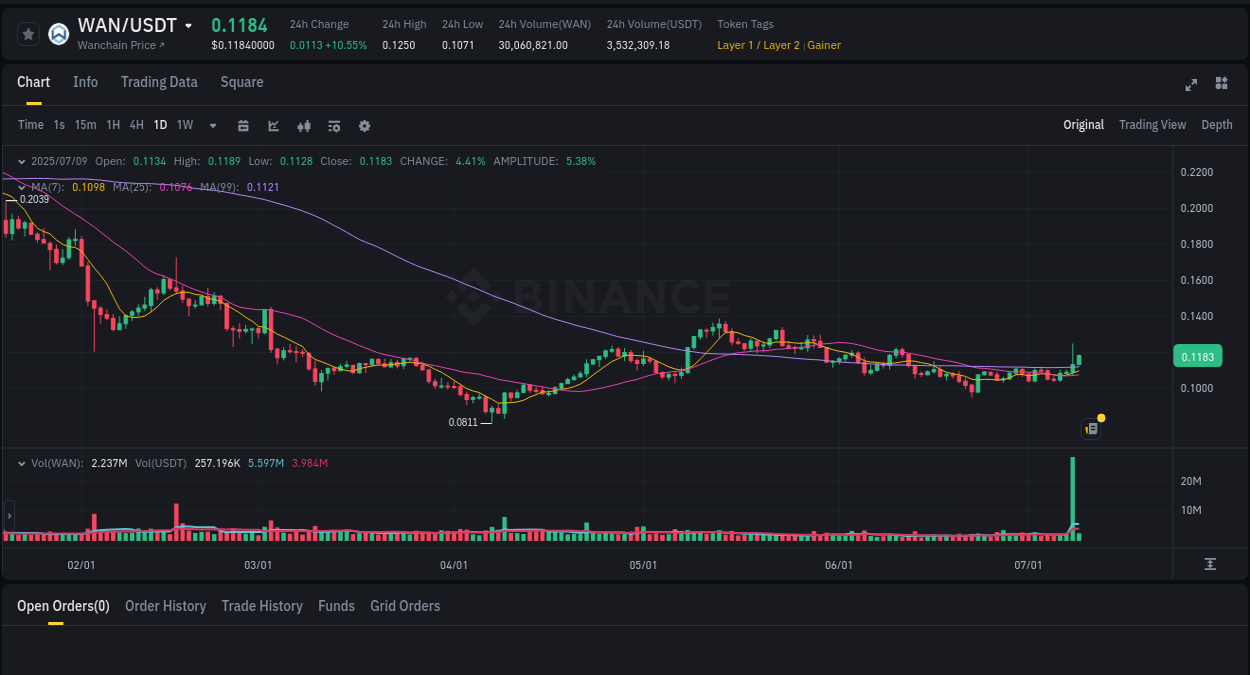
Task: Open the Trade History tab
Action: coord(262,605)
